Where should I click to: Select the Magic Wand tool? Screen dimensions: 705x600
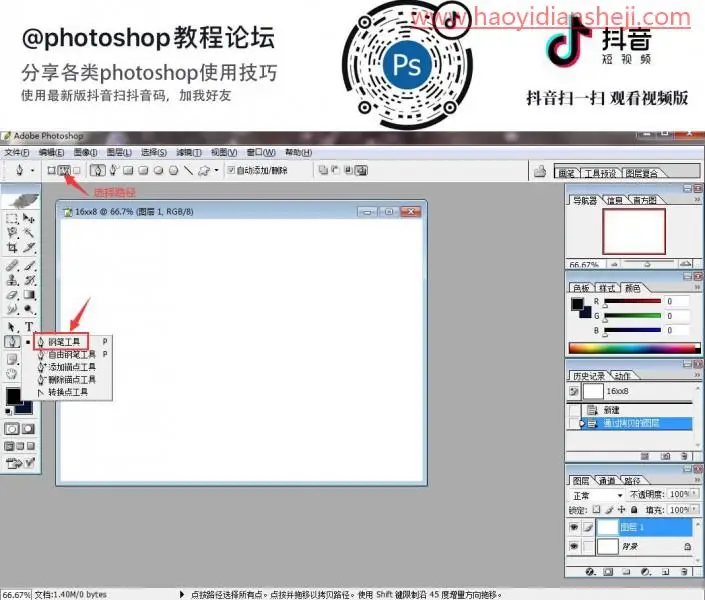point(29,233)
